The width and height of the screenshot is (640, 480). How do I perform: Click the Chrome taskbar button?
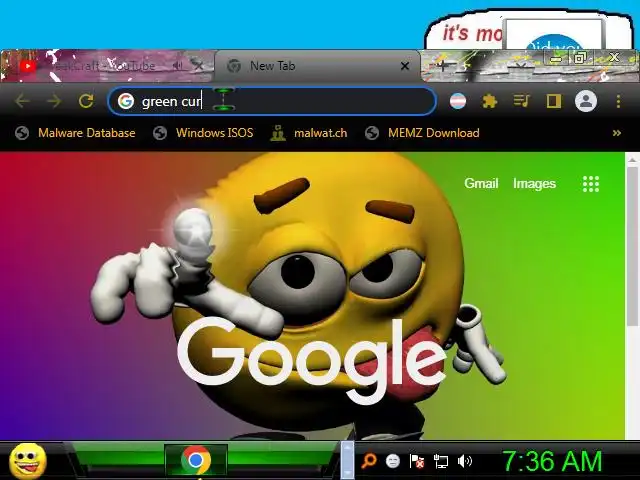196,460
